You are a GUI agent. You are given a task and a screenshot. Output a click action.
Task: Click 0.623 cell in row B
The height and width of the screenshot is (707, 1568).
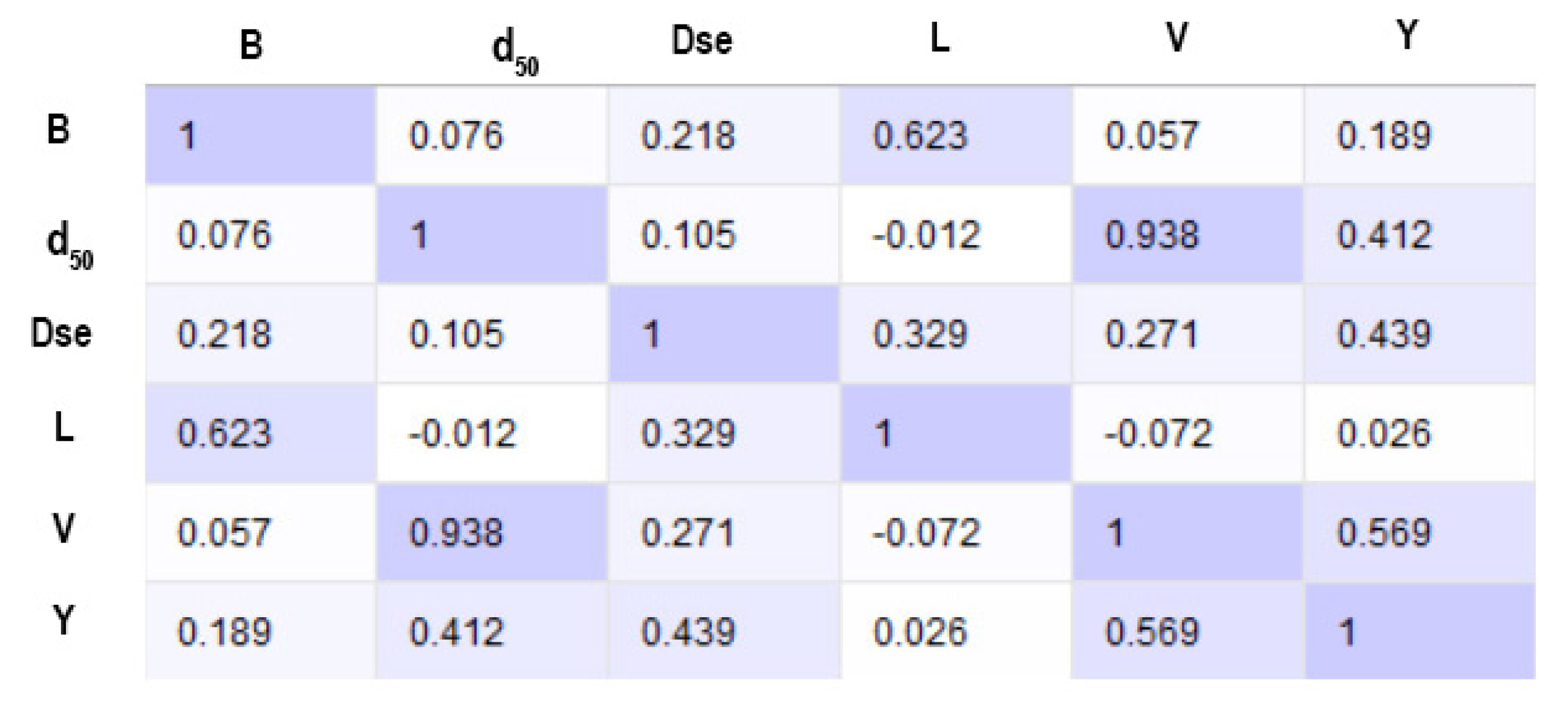(x=920, y=136)
